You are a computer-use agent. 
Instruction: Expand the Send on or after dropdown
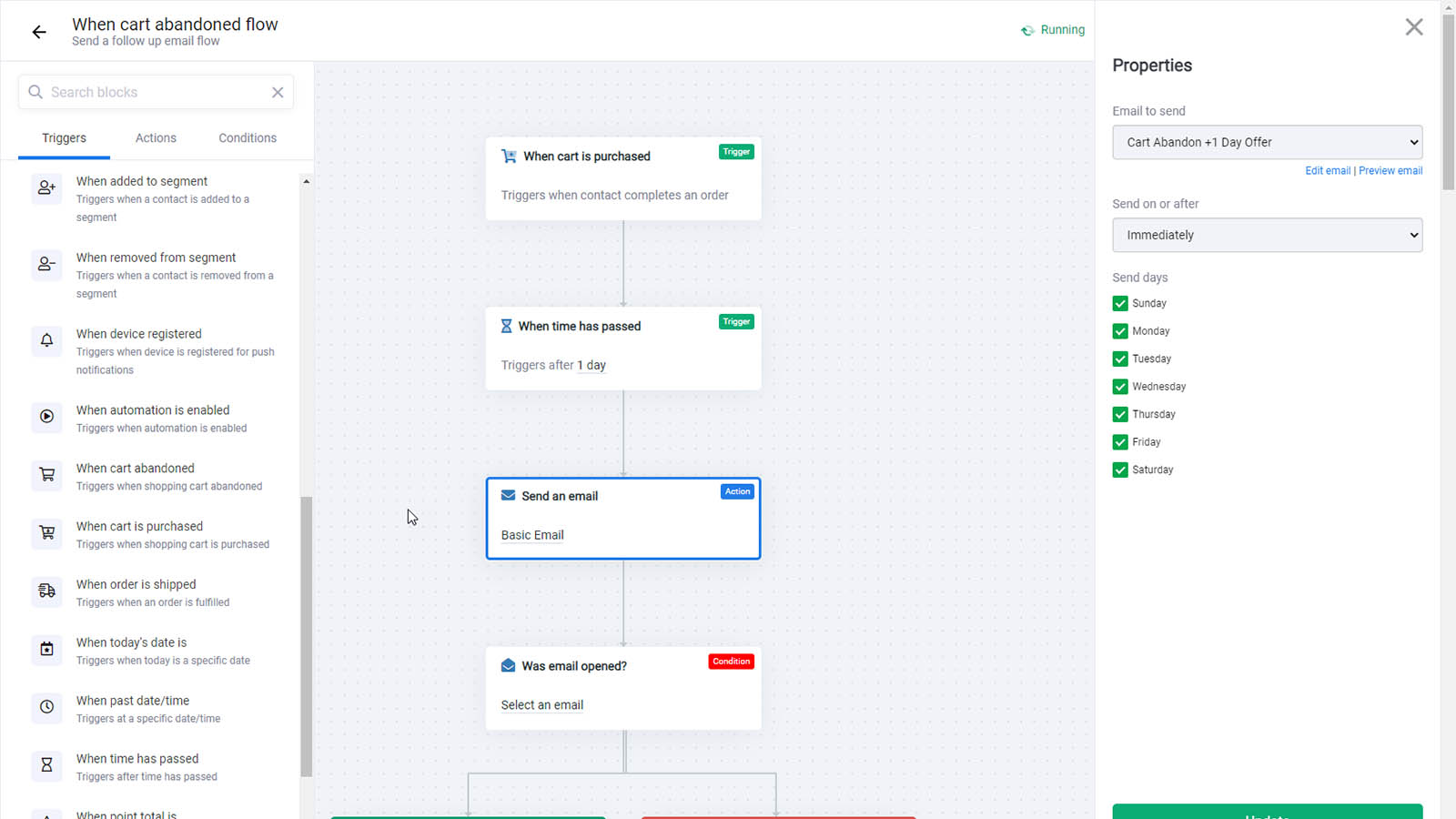[1267, 235]
